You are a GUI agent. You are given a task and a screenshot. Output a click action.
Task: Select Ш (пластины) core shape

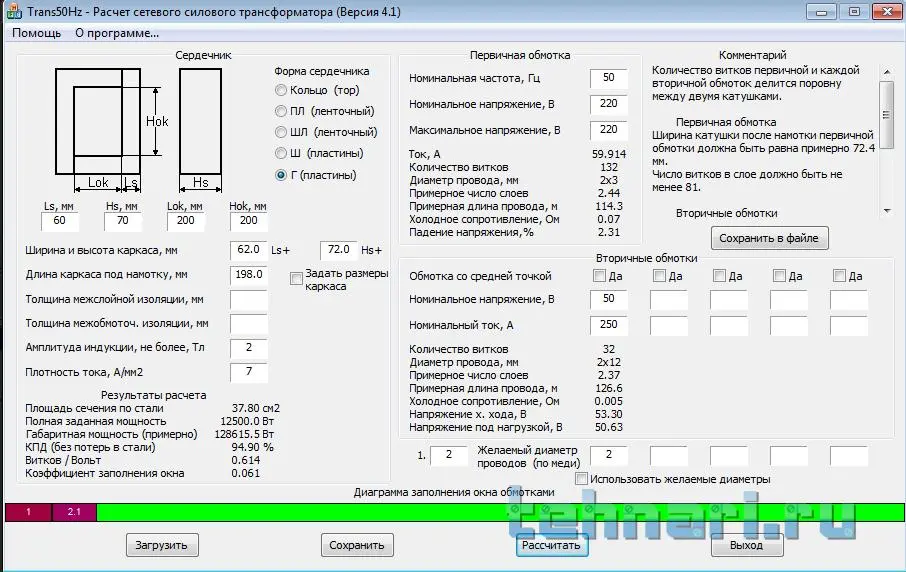click(281, 154)
